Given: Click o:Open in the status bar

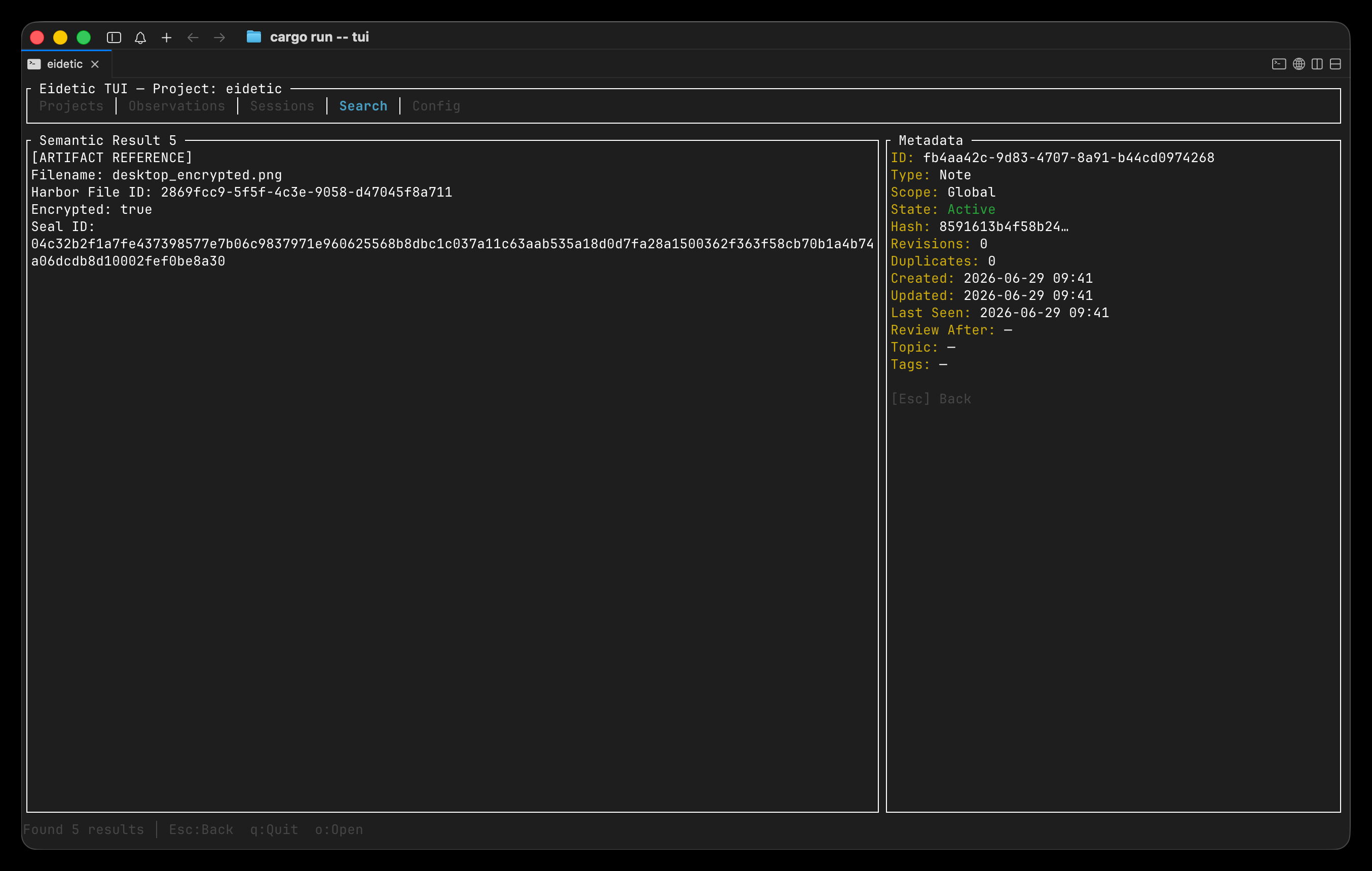Looking at the screenshot, I should (339, 829).
